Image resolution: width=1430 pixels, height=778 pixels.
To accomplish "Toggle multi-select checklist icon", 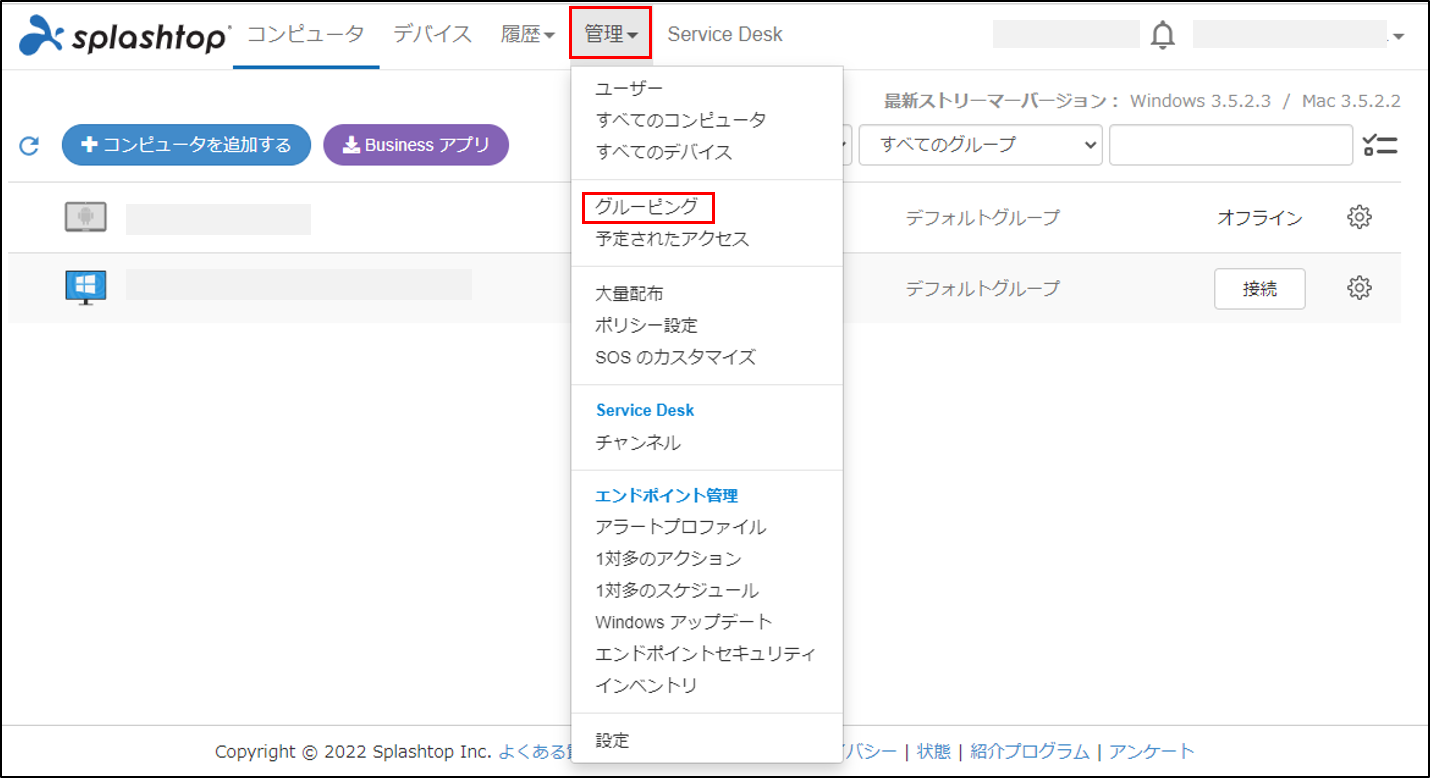I will [x=1380, y=145].
